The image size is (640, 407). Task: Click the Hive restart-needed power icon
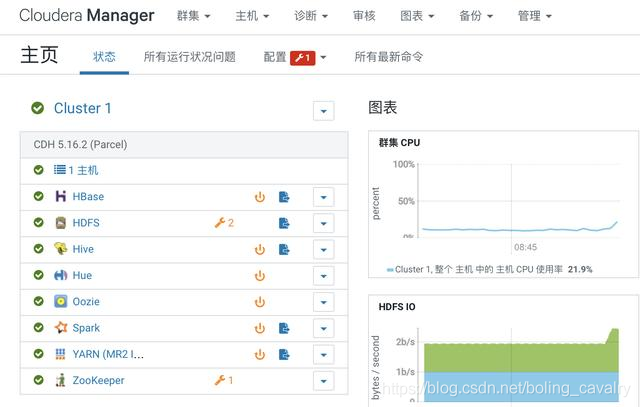tap(260, 249)
